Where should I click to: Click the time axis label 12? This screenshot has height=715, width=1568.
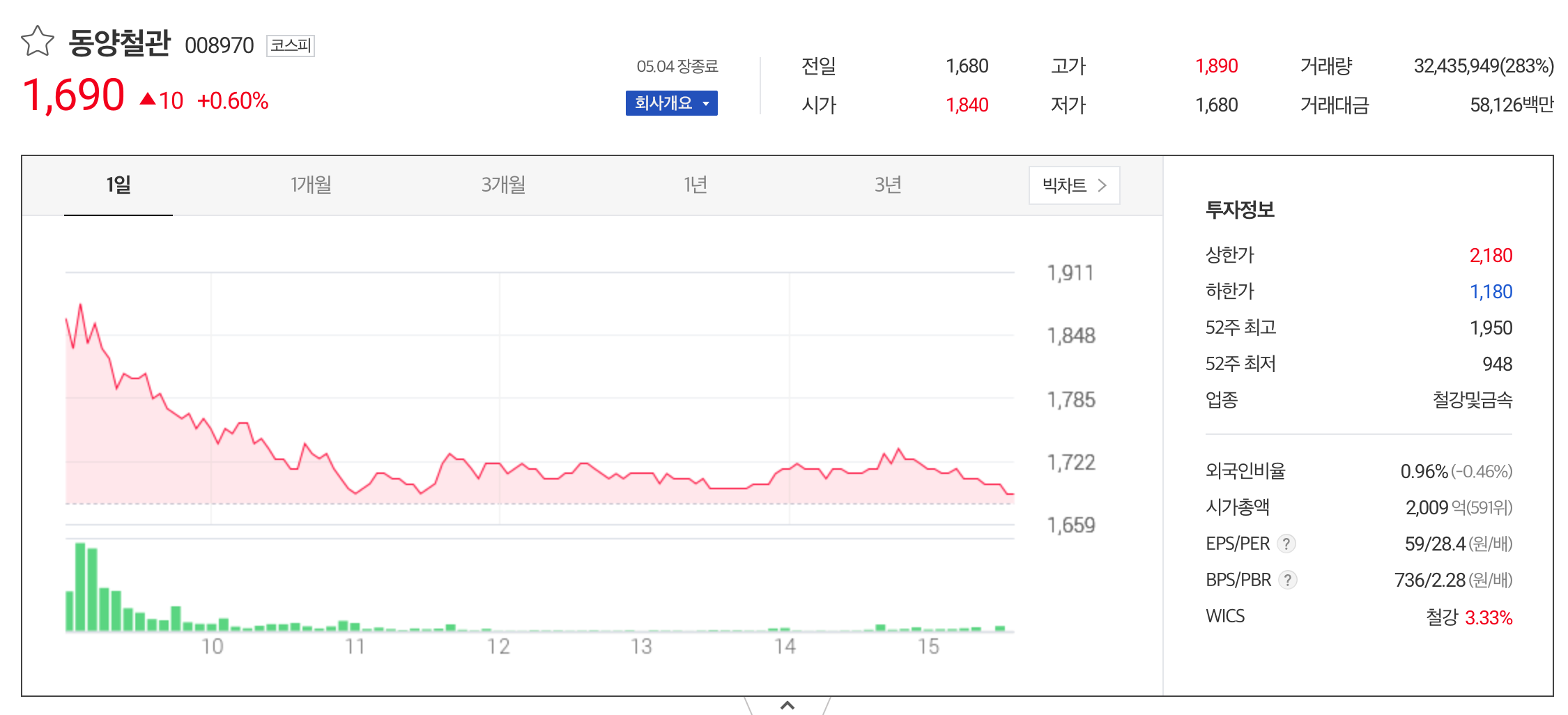(x=498, y=647)
